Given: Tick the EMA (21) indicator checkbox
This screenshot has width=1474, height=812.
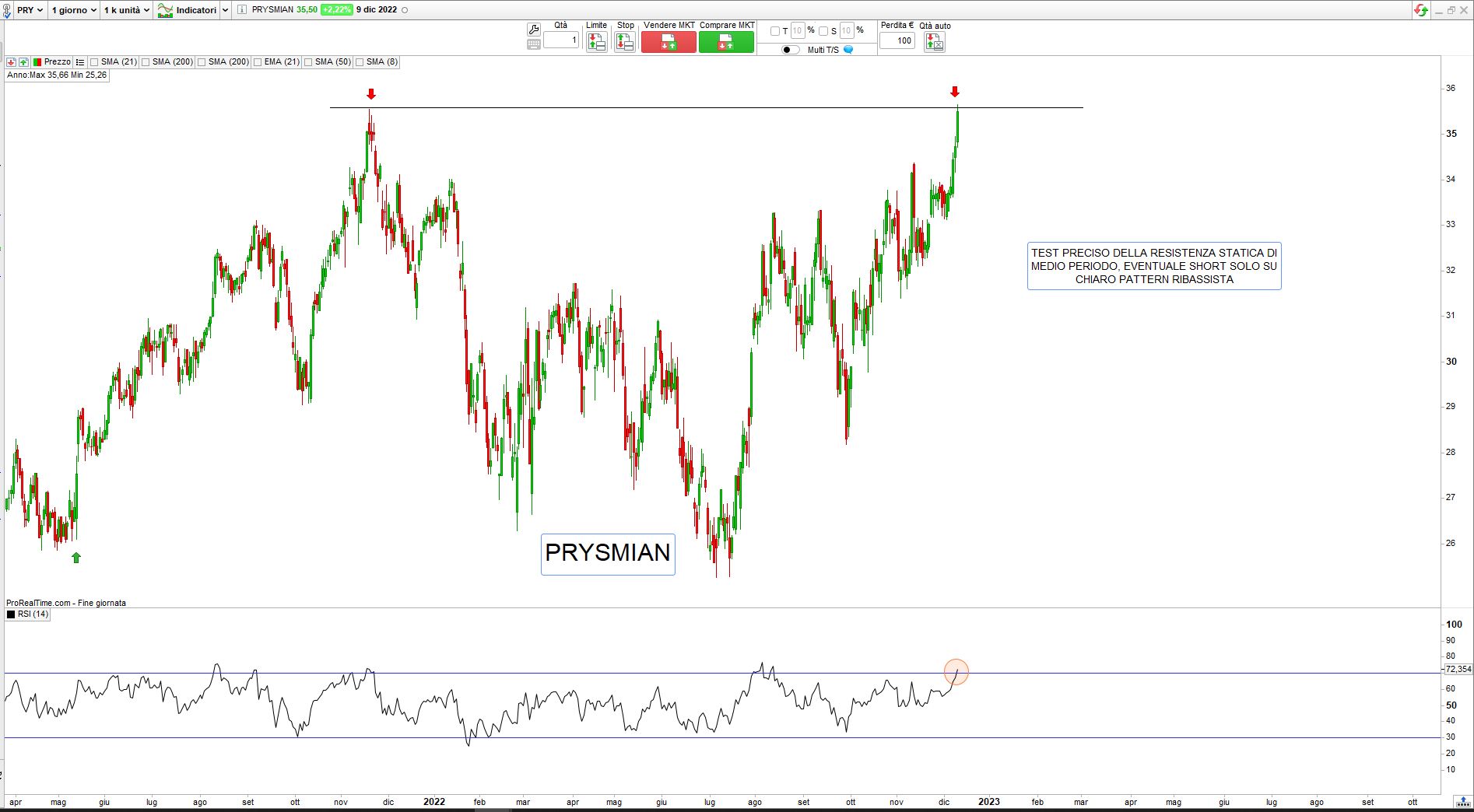Looking at the screenshot, I should (258, 62).
